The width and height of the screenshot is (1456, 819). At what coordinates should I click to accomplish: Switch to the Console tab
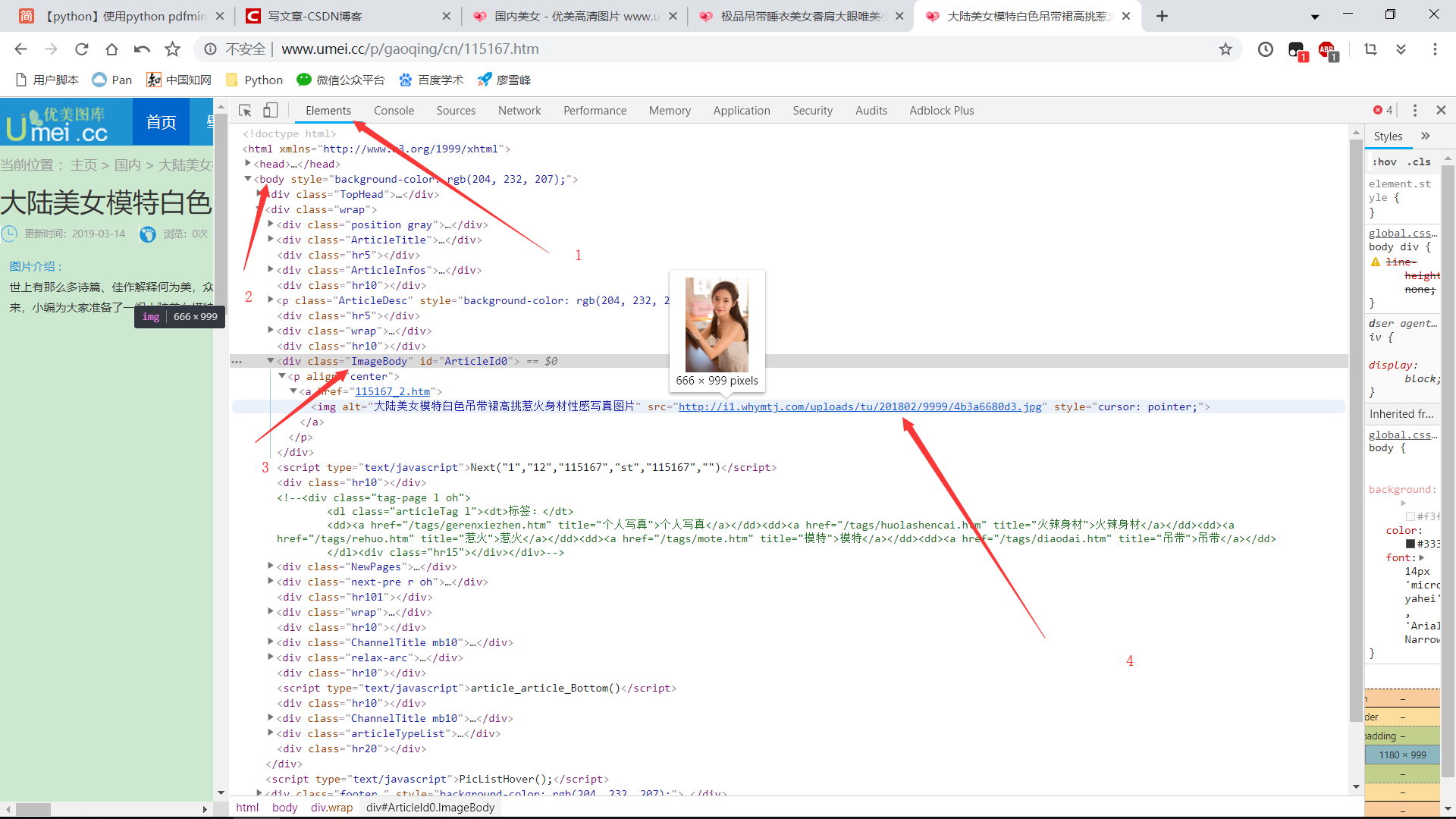click(x=394, y=110)
